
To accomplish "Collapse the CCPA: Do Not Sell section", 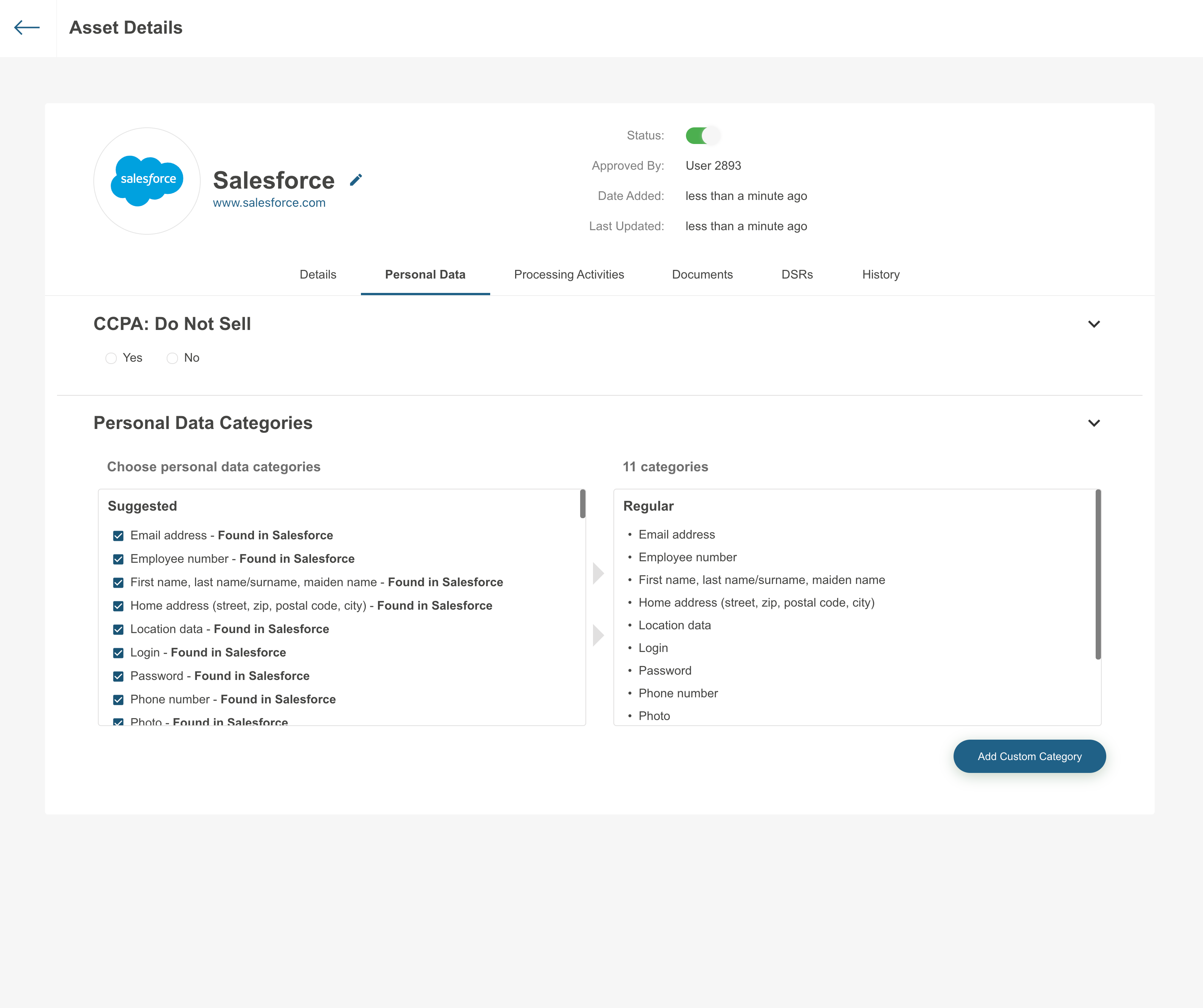I will pos(1093,324).
